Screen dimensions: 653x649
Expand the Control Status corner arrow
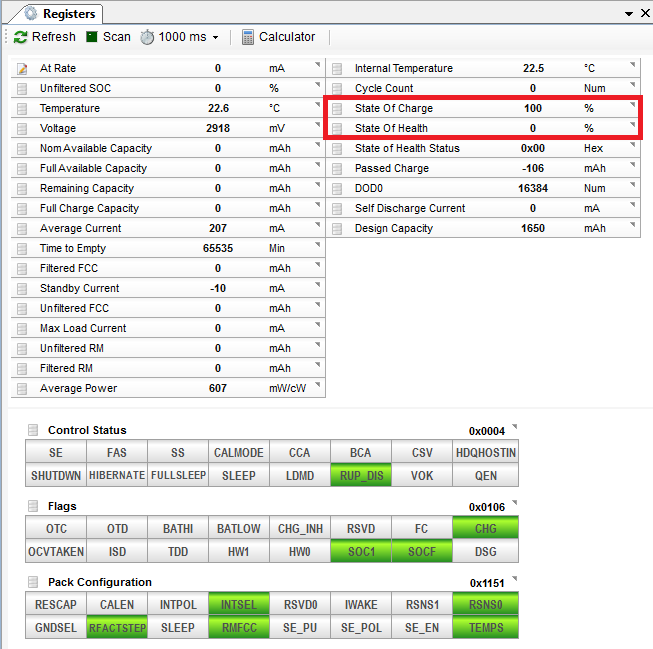(515, 427)
